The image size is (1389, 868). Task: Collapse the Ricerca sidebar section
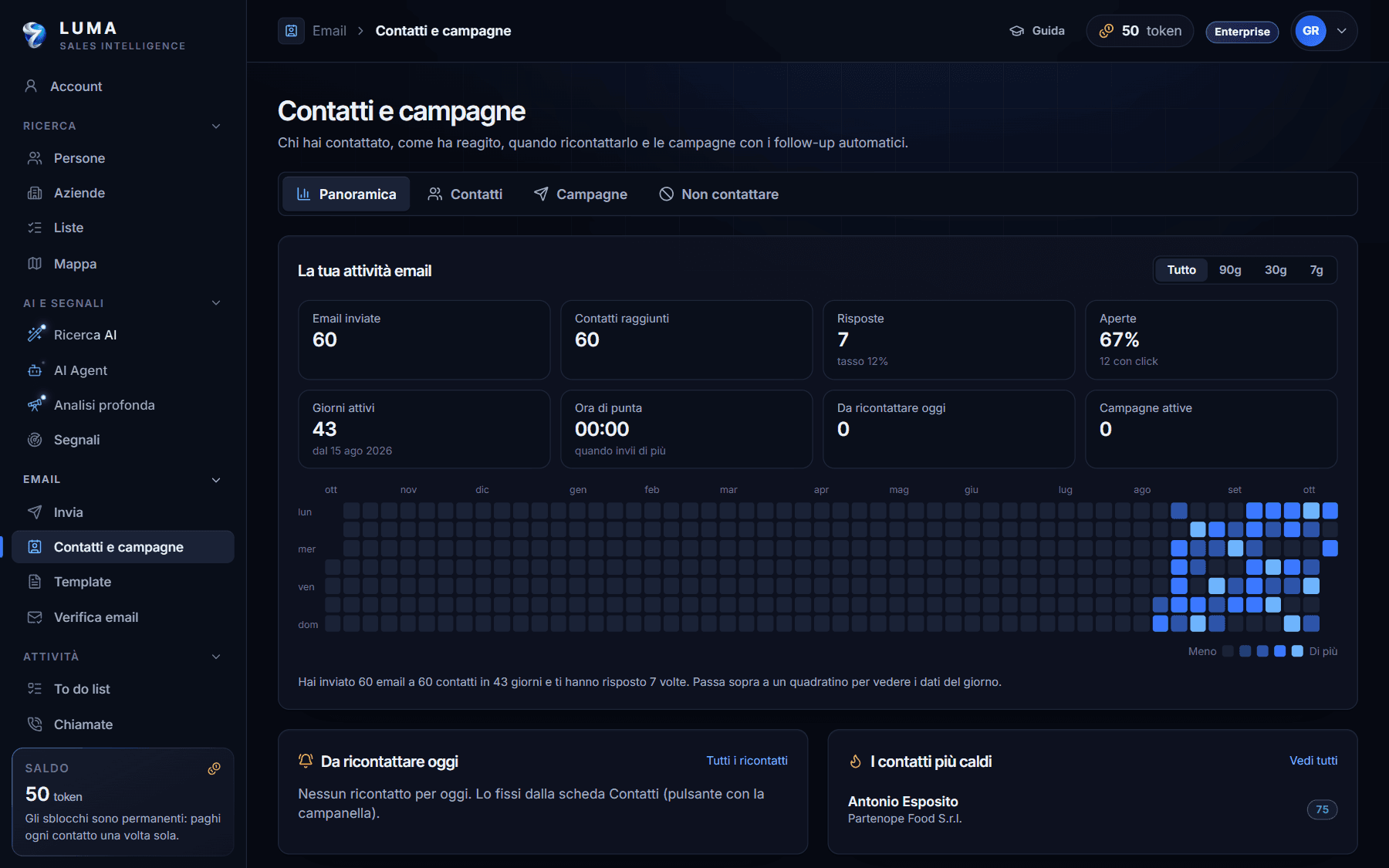(x=216, y=126)
